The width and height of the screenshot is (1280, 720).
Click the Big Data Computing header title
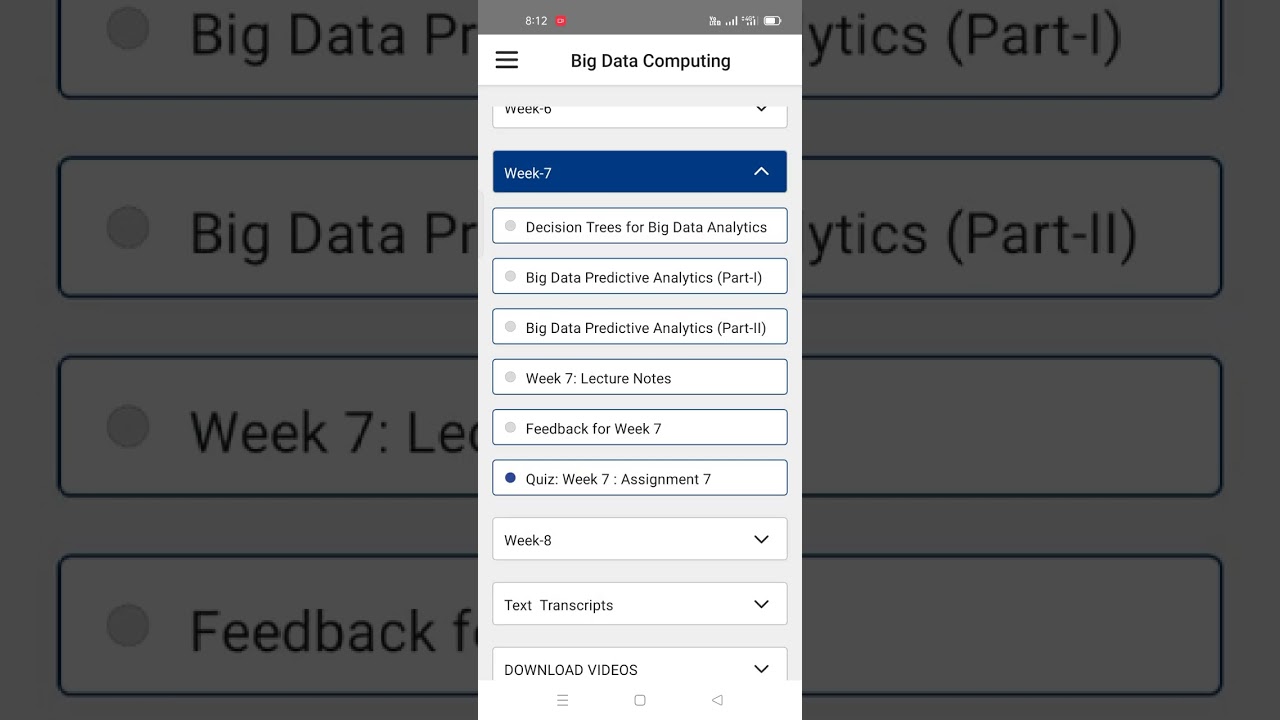[x=650, y=61]
